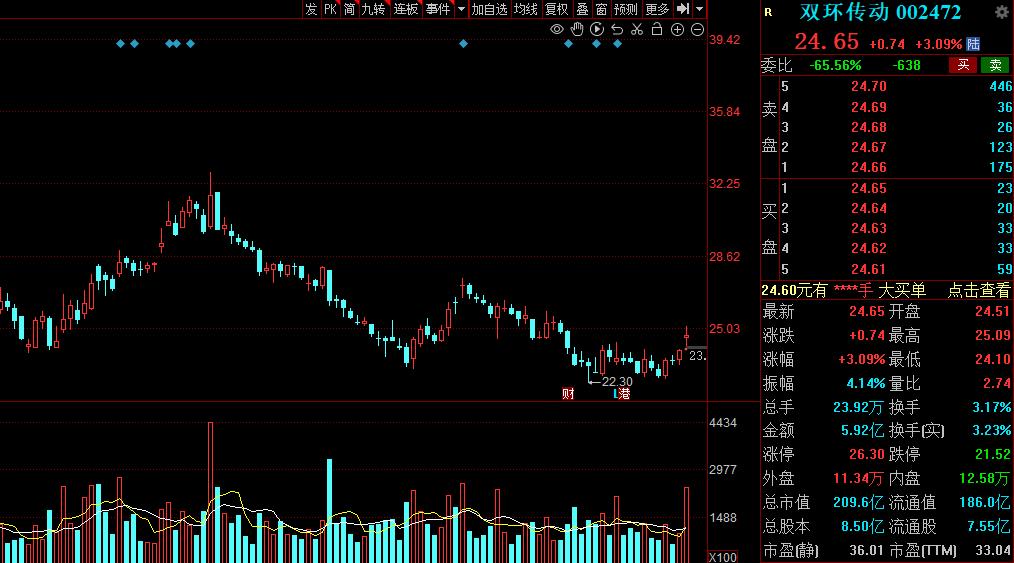
Task: Click the 财 financial report marker
Action: click(x=568, y=393)
